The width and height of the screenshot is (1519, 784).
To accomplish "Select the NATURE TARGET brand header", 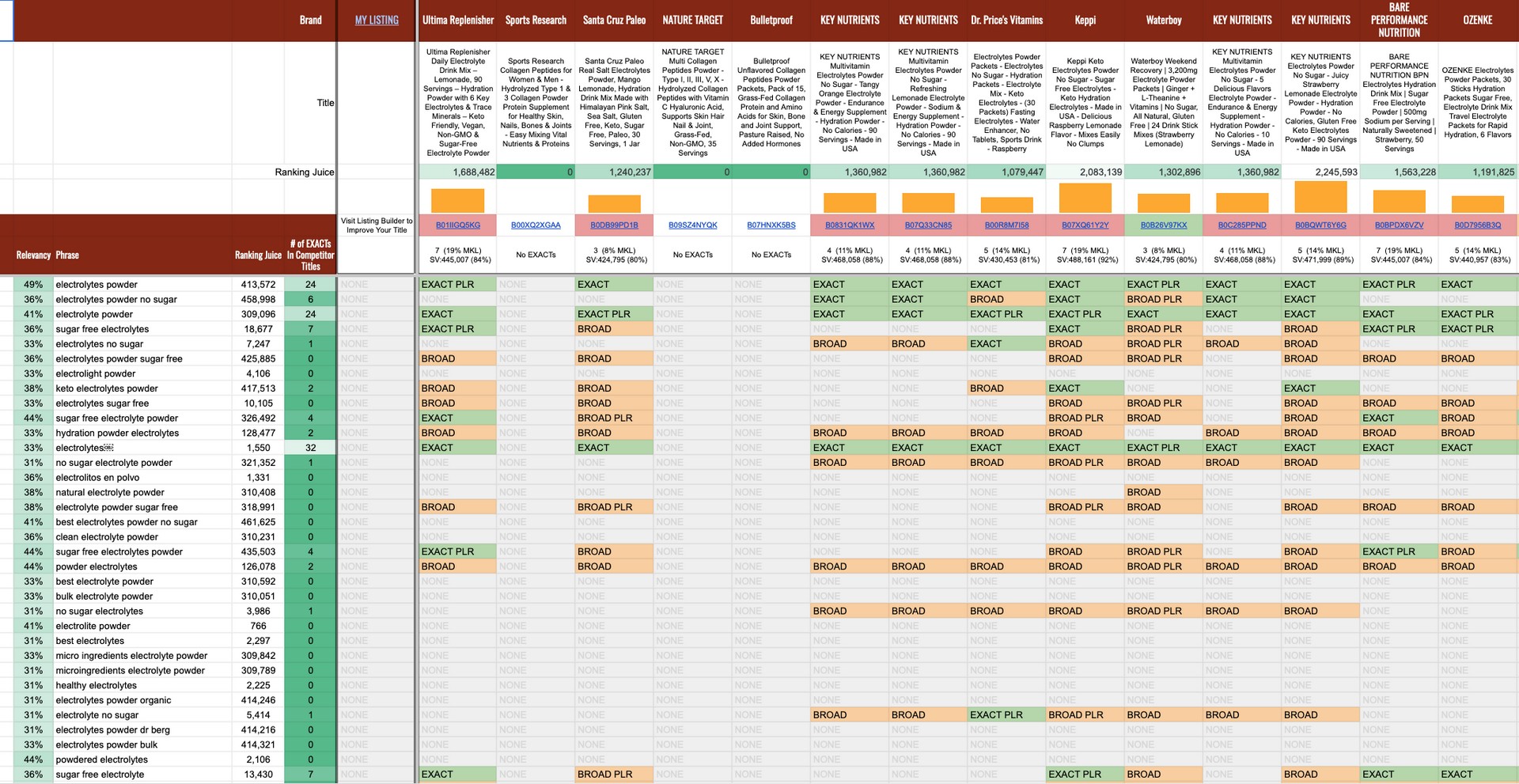I will coord(692,21).
